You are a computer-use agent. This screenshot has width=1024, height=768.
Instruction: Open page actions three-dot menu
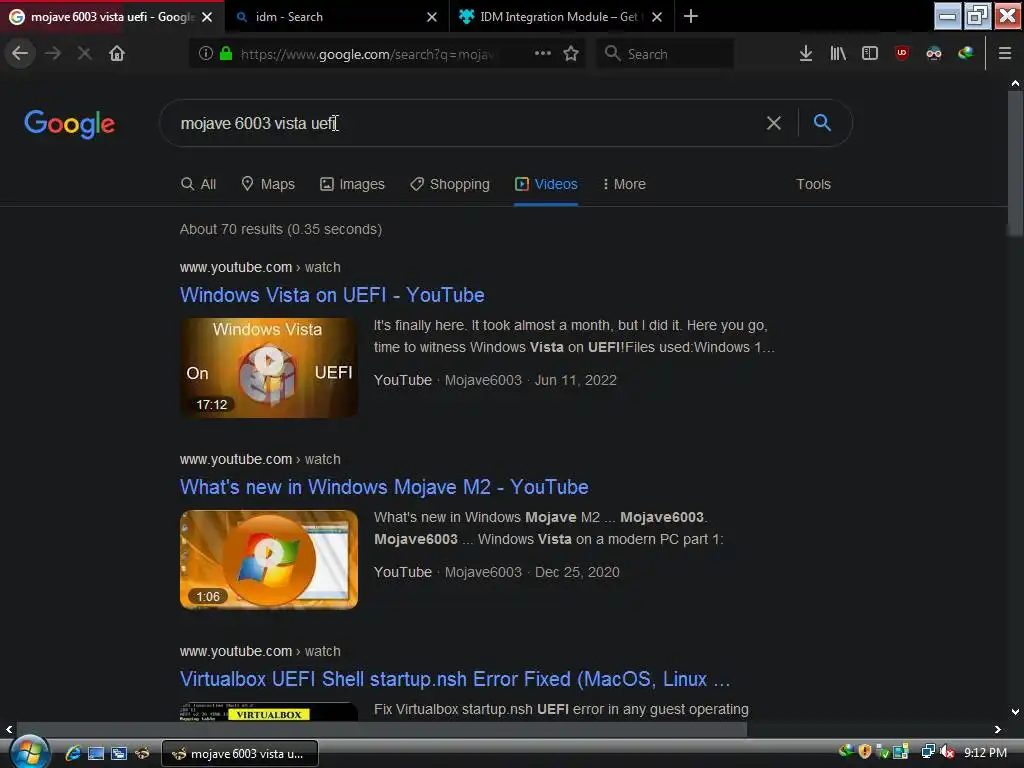[x=543, y=54]
